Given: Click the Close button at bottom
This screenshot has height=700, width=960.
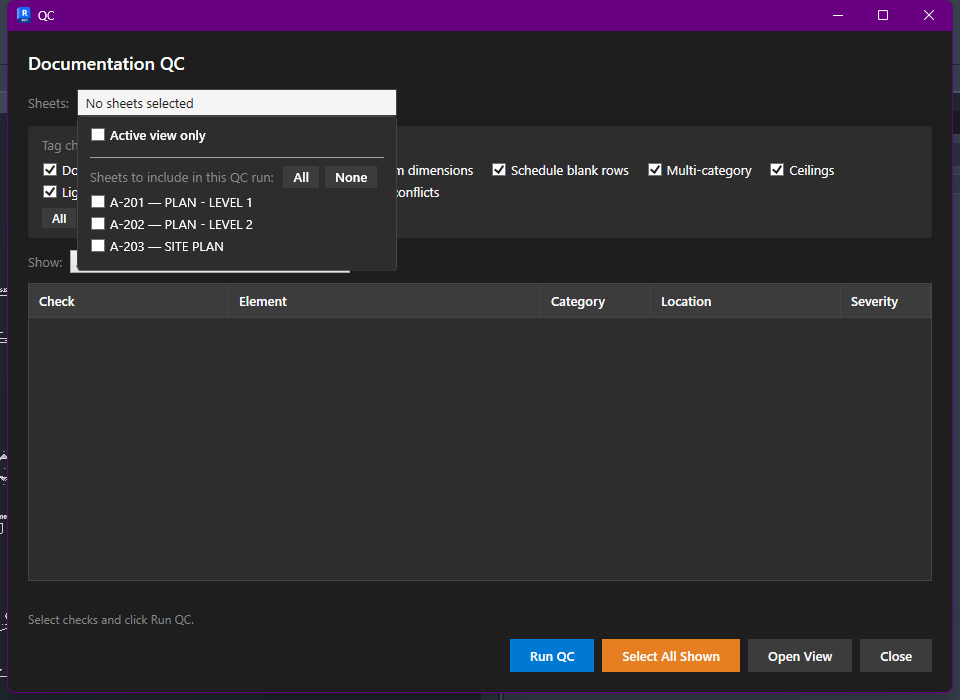Looking at the screenshot, I should coord(896,656).
